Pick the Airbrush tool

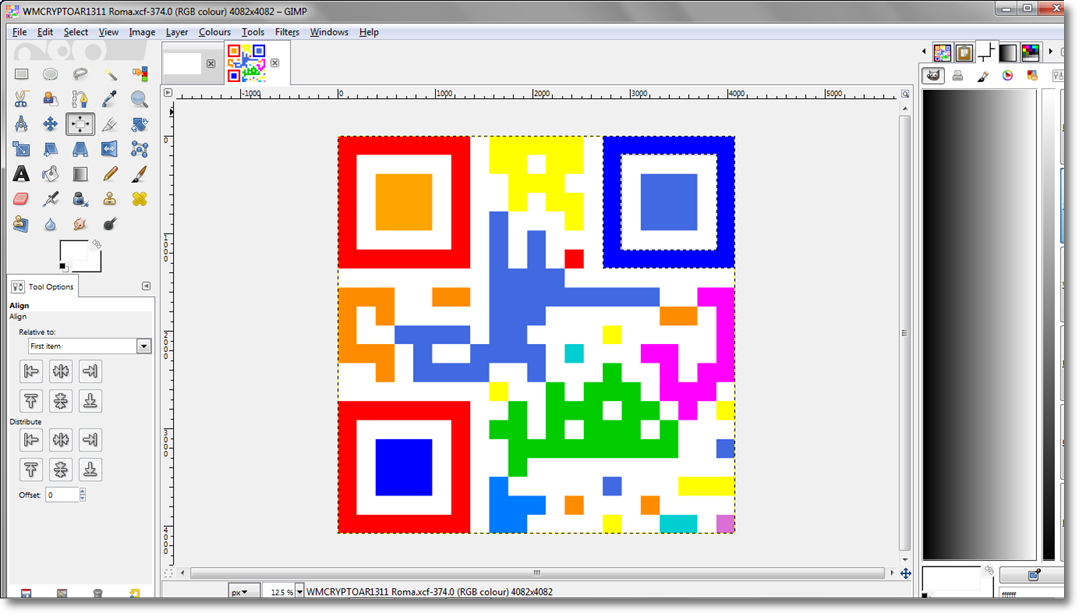pyautogui.click(x=50, y=199)
